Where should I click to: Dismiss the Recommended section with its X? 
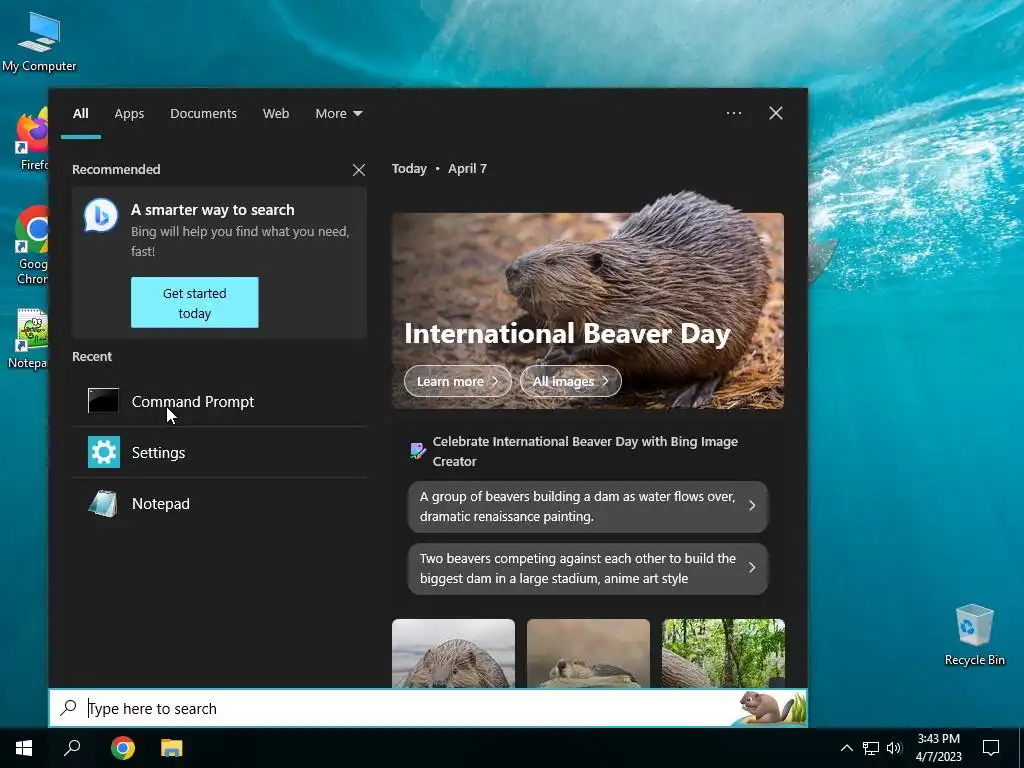pos(359,170)
